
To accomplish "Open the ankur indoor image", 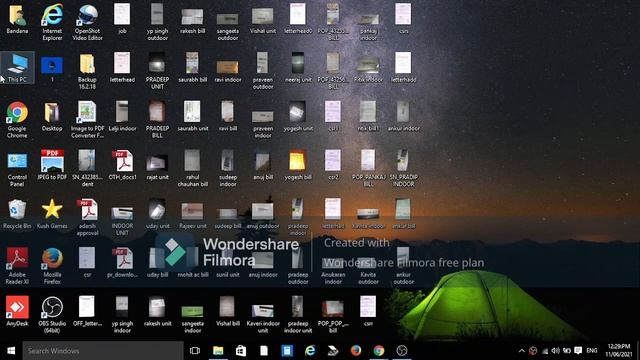I will (403, 117).
